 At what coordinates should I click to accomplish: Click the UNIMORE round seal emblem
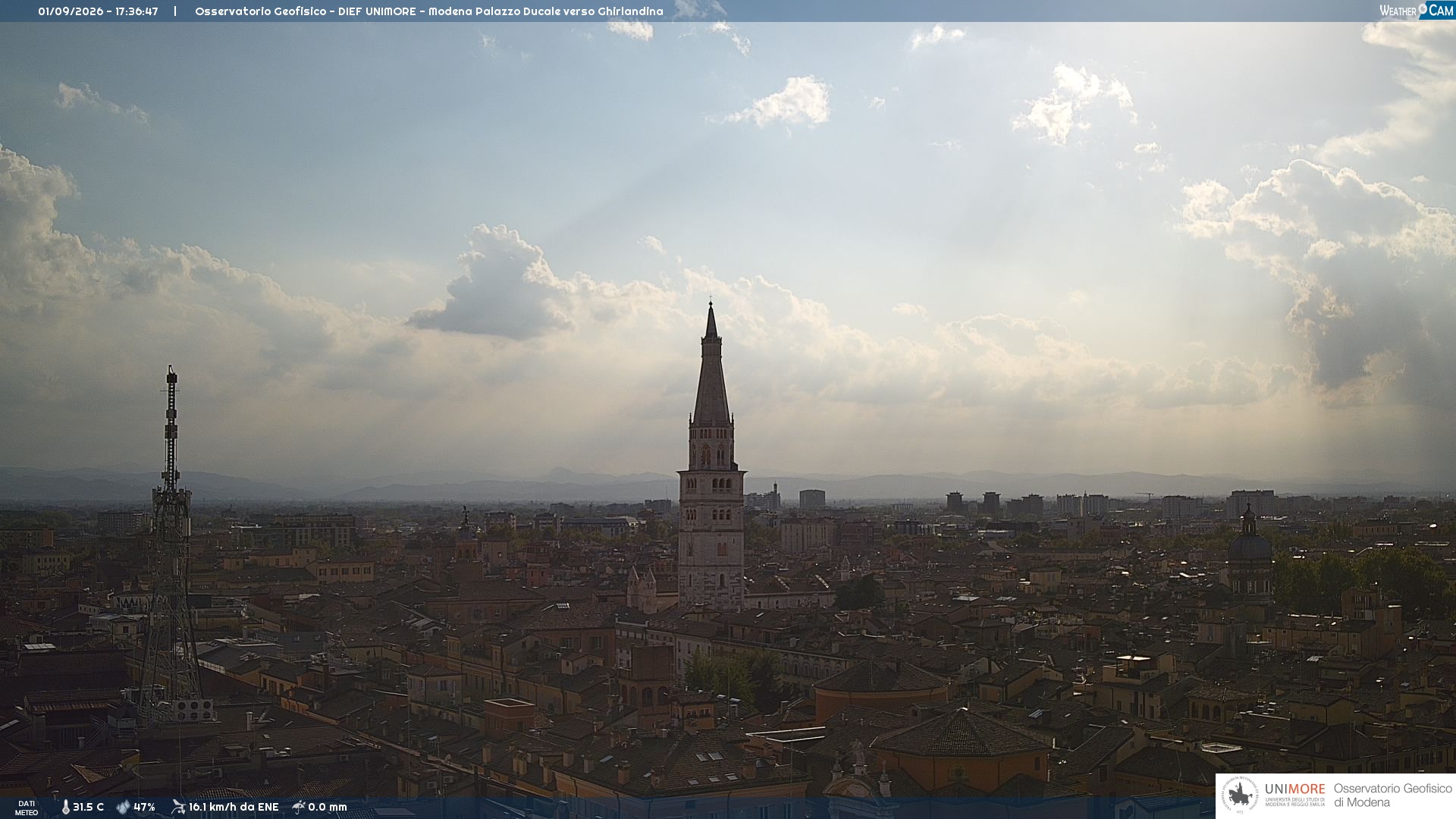click(1240, 795)
